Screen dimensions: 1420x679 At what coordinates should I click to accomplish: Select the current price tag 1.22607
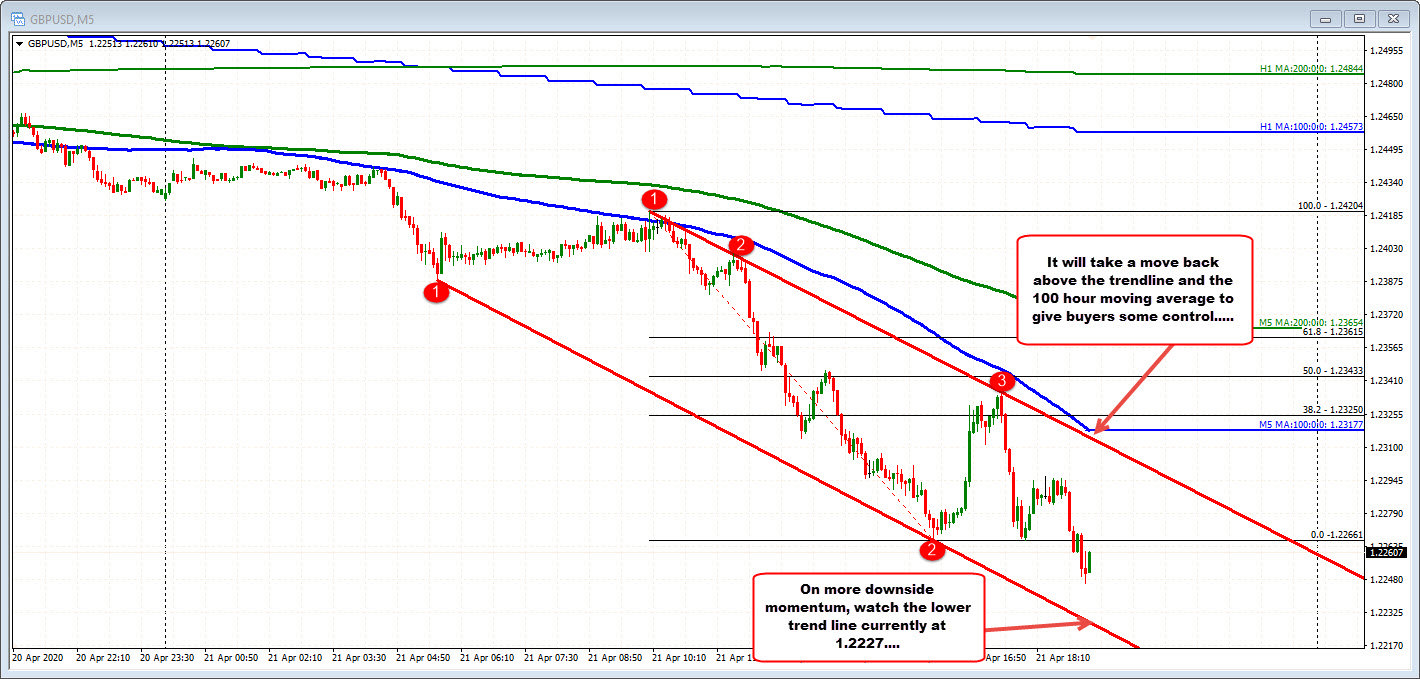1386,552
